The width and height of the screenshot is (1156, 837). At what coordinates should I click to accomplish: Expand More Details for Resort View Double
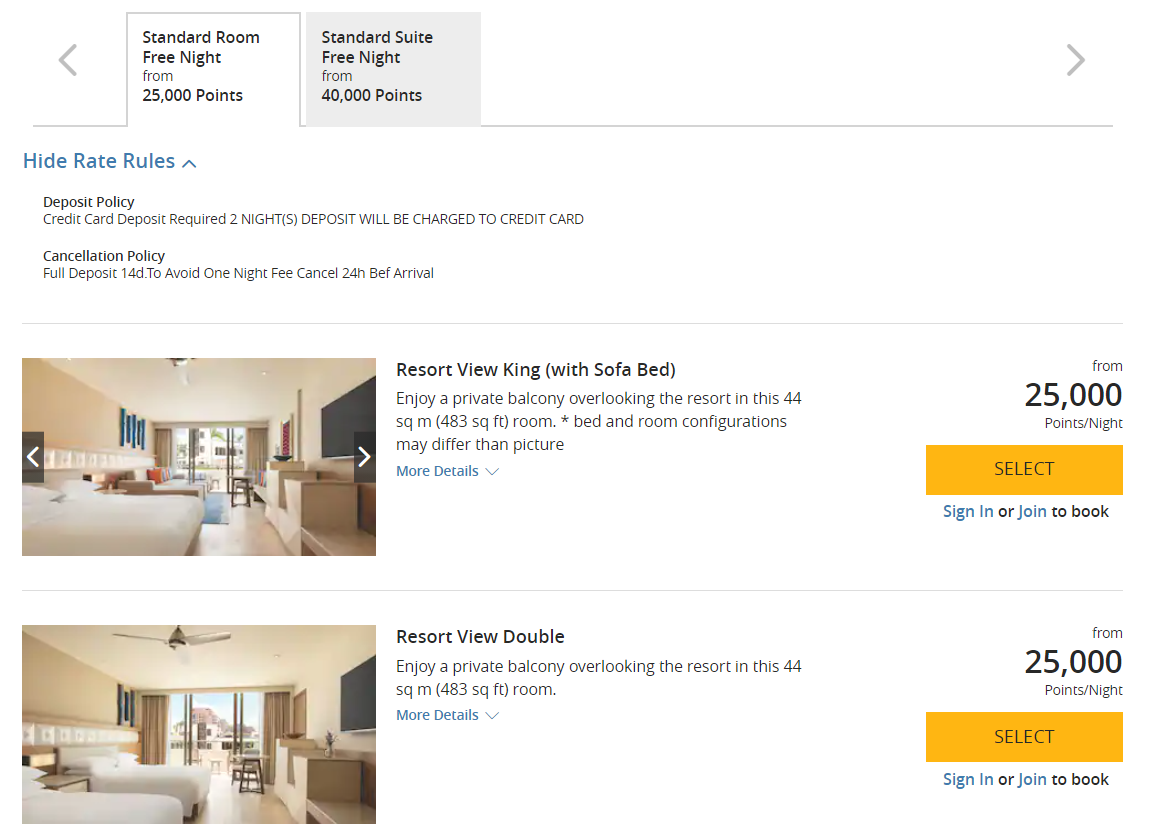click(x=446, y=715)
